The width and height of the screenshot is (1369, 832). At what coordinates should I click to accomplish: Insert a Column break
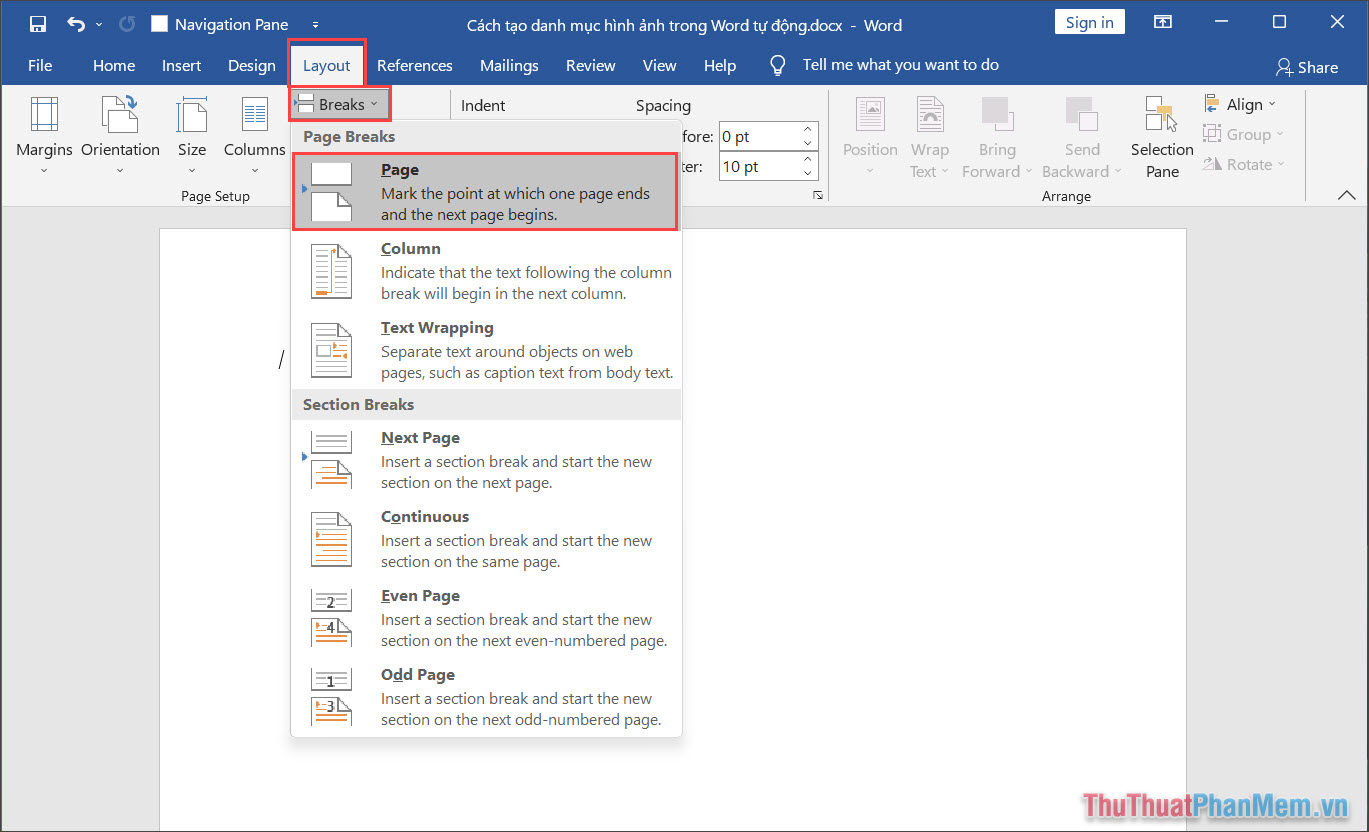pos(486,271)
